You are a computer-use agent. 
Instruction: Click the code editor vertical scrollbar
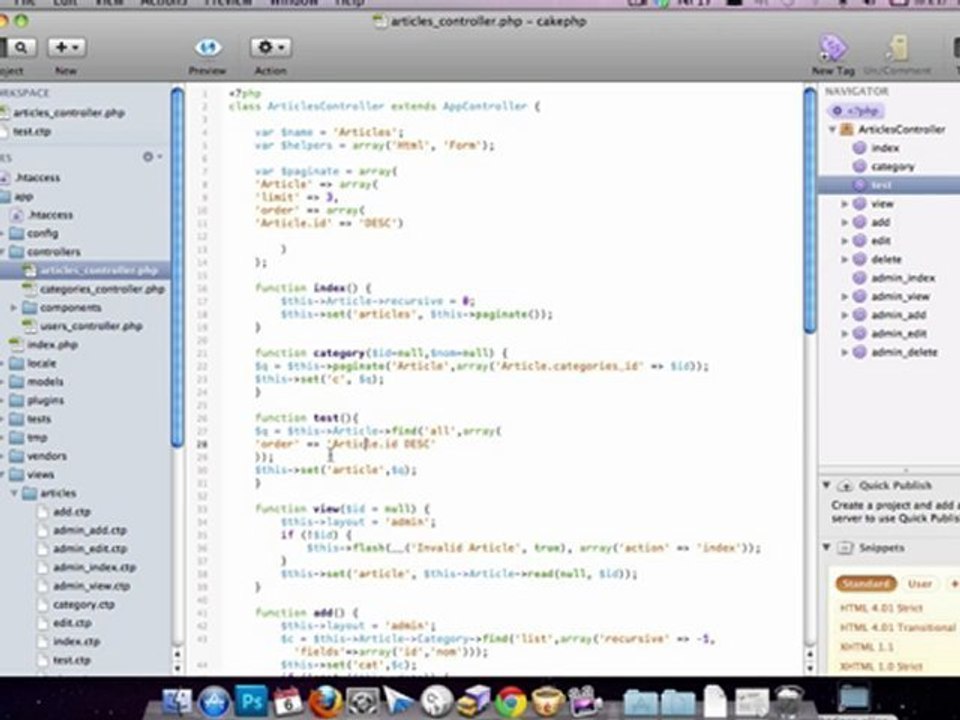[x=809, y=211]
